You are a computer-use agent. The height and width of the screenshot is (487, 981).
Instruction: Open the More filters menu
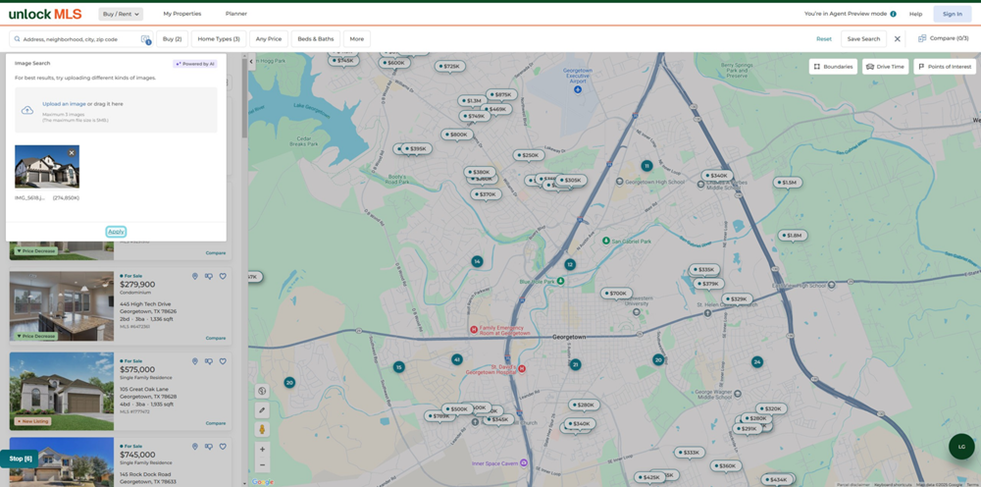click(357, 39)
